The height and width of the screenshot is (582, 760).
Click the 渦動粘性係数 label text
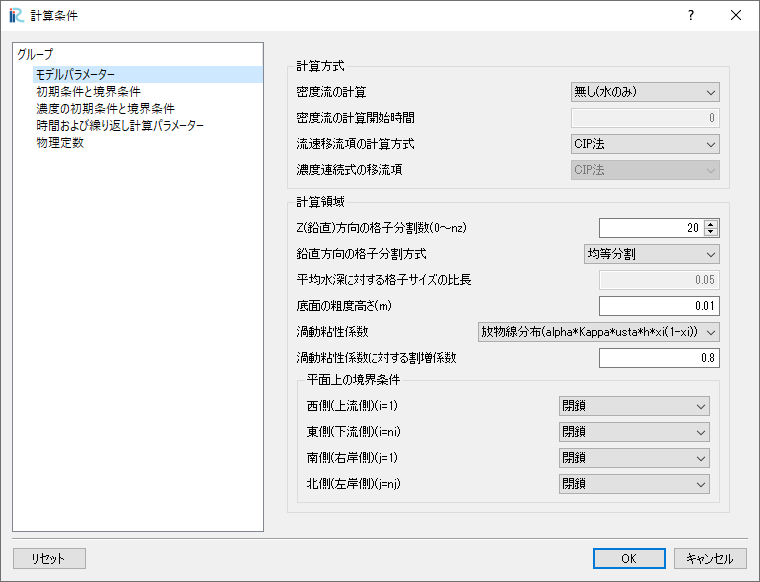[x=332, y=332]
